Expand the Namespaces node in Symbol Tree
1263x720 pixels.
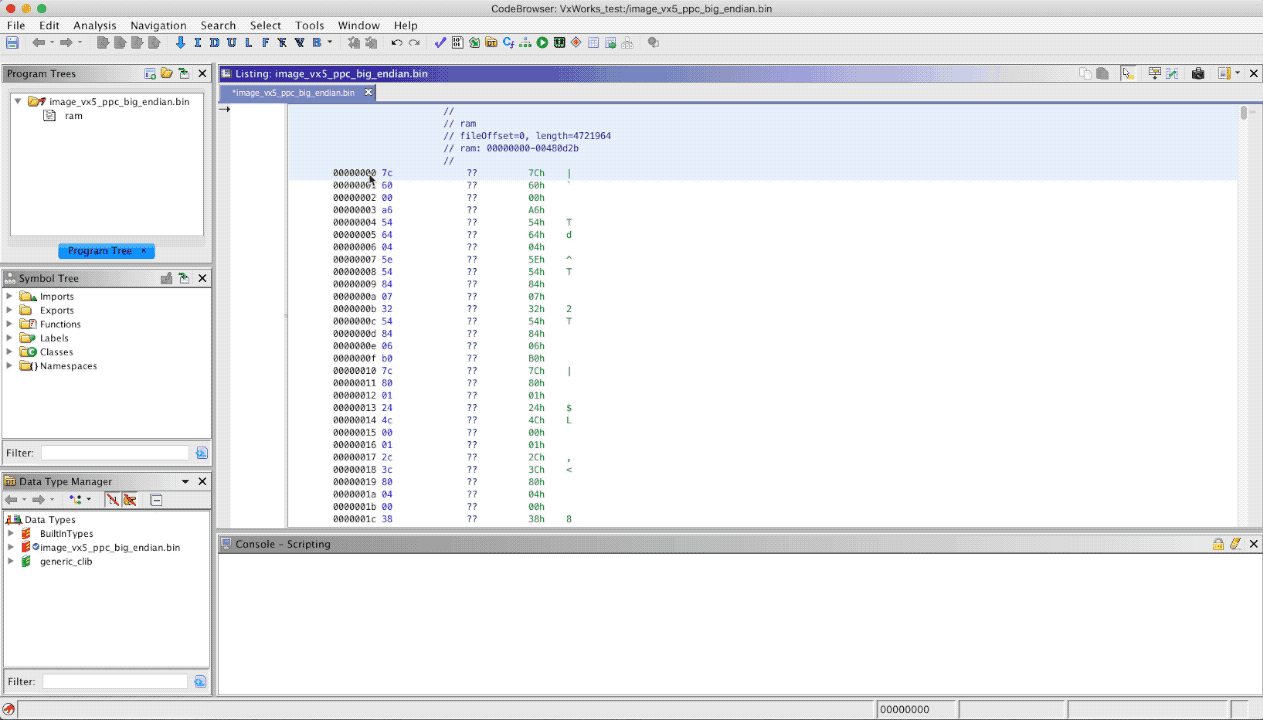[x=10, y=366]
